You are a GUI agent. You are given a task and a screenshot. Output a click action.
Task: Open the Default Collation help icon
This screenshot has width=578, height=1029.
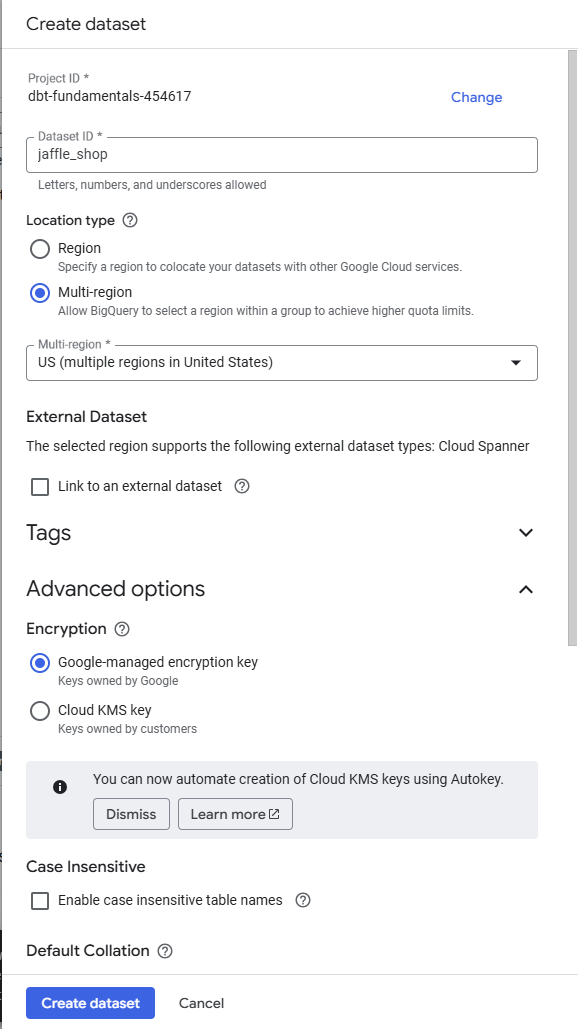click(x=165, y=951)
